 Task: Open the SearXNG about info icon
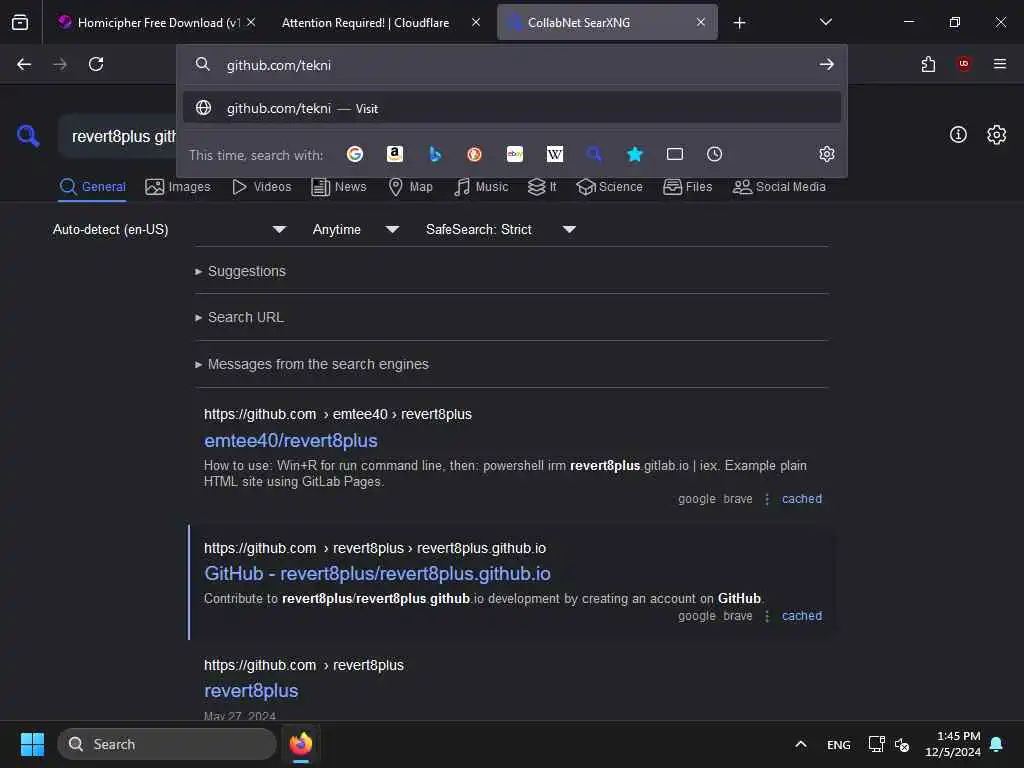tap(958, 135)
